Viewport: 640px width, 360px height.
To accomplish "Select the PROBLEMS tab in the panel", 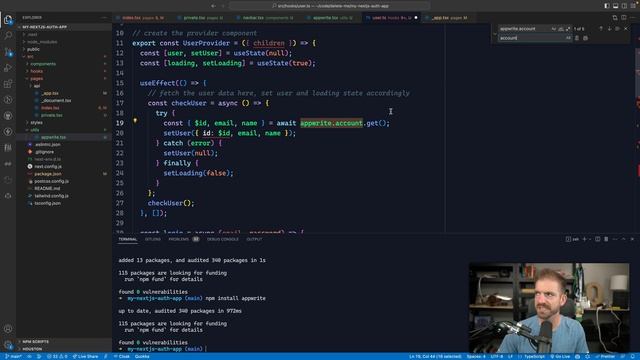I will click(x=184, y=239).
